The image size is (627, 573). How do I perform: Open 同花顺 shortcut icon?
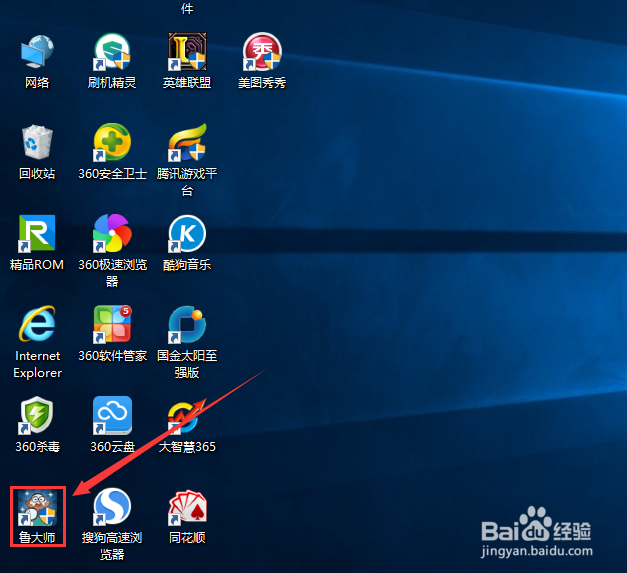[187, 507]
